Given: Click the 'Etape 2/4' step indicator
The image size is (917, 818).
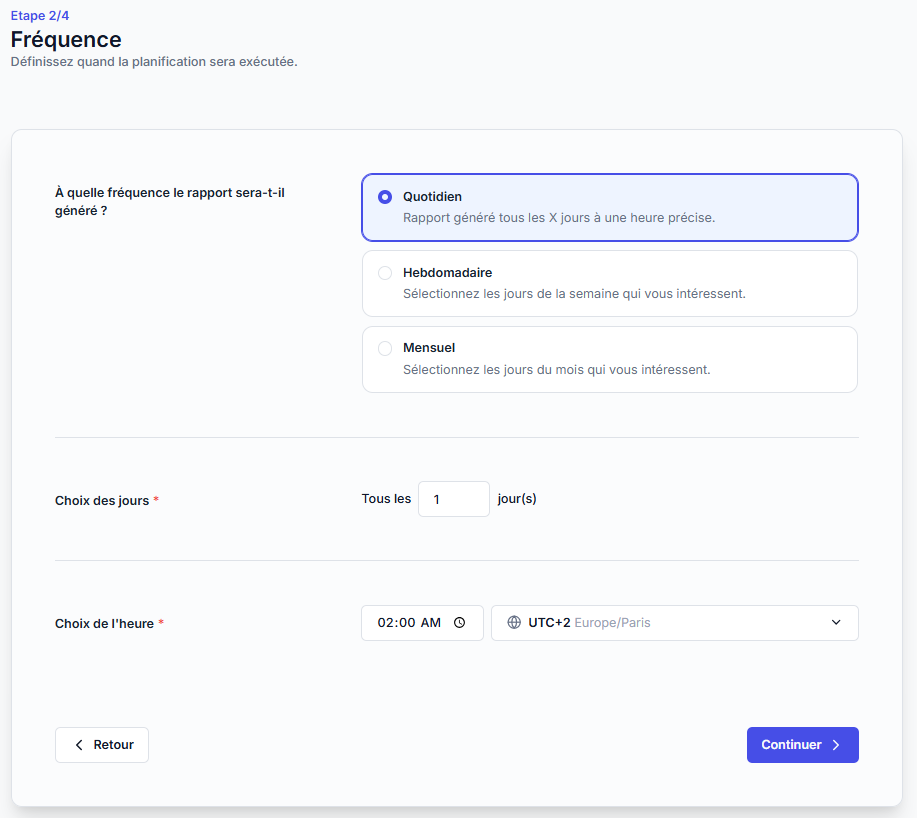Looking at the screenshot, I should point(40,16).
